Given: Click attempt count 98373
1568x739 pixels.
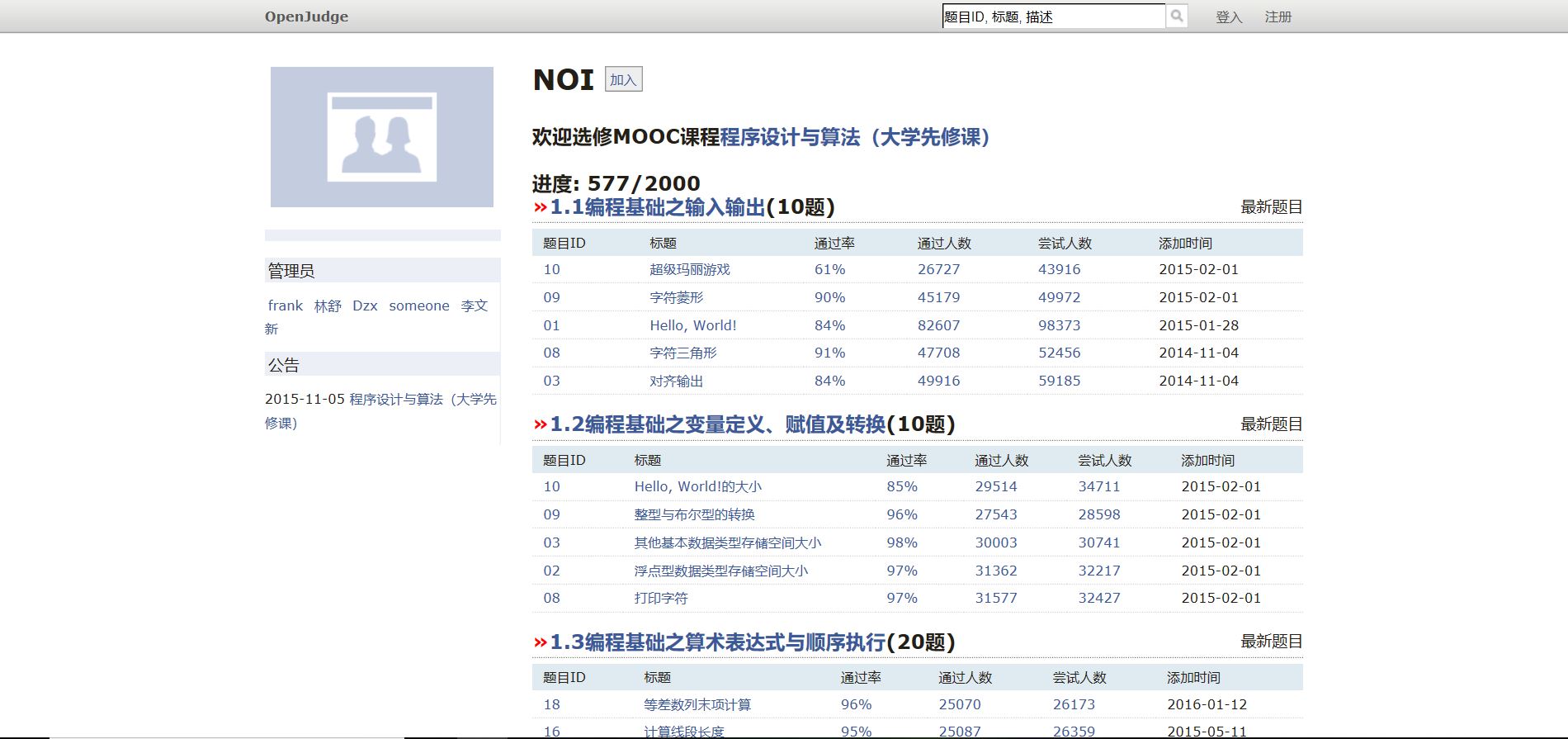Looking at the screenshot, I should [1060, 325].
